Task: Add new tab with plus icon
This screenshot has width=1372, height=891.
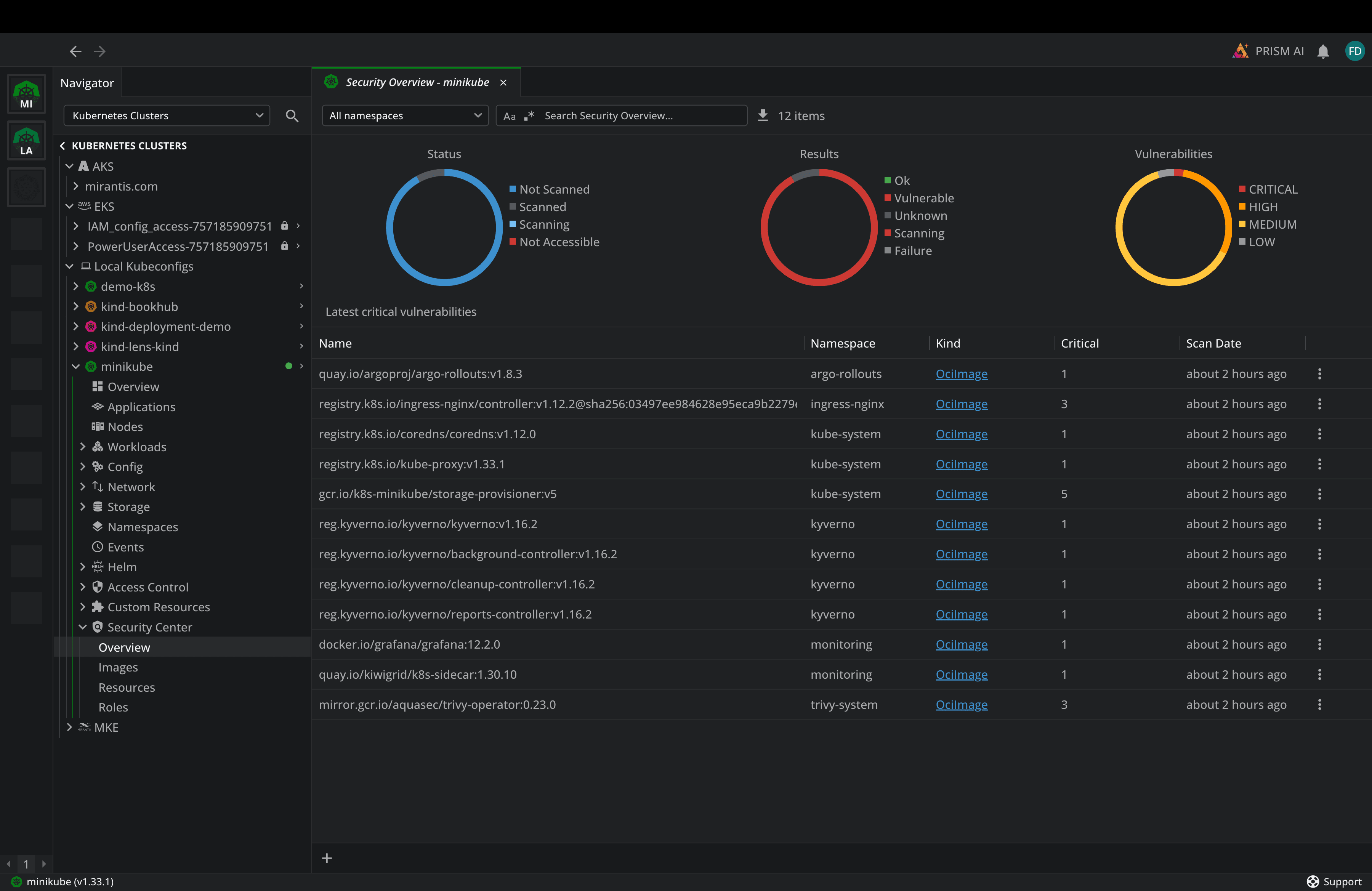Action: point(327,858)
